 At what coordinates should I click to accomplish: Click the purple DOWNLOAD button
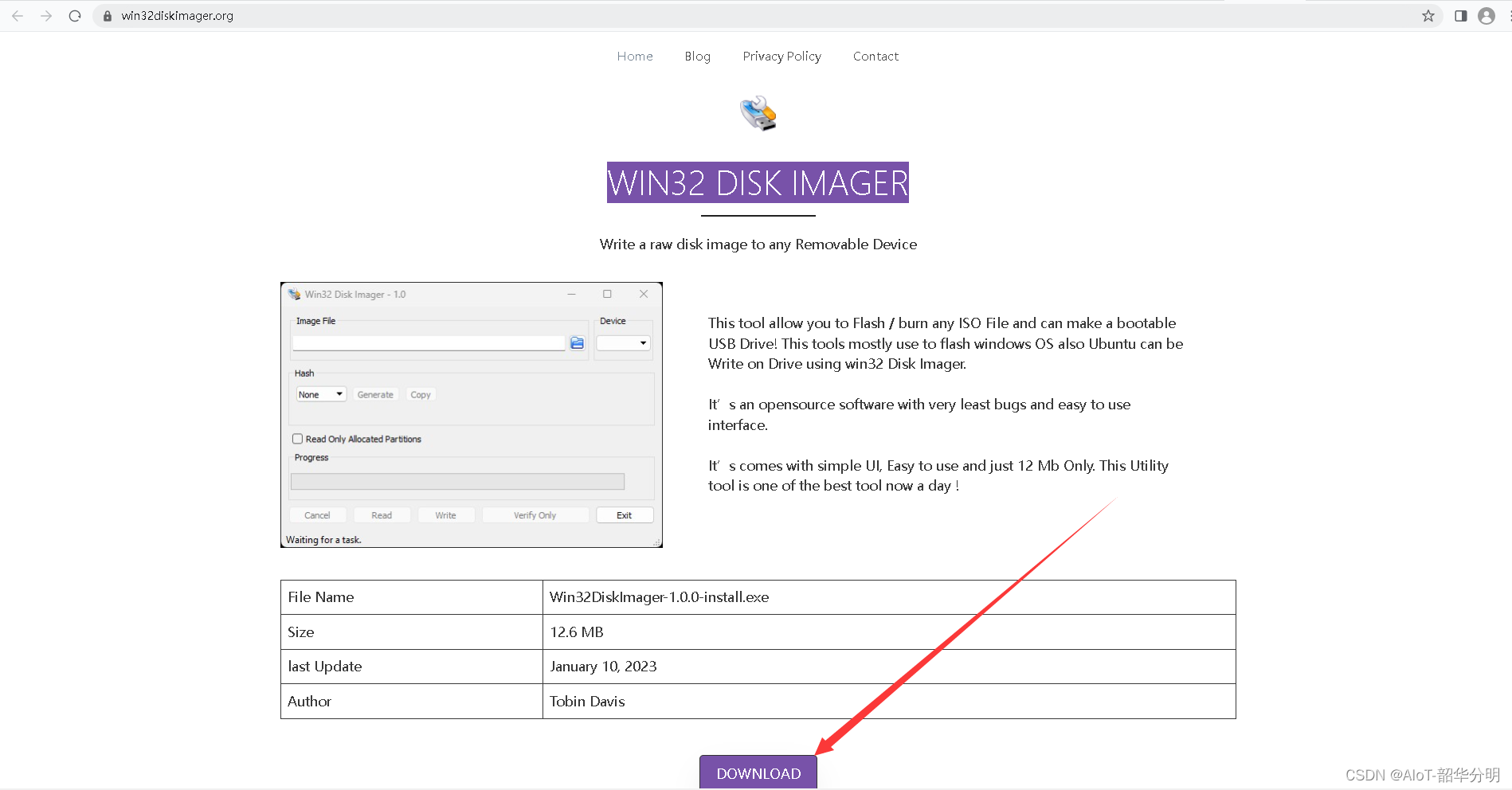758,772
